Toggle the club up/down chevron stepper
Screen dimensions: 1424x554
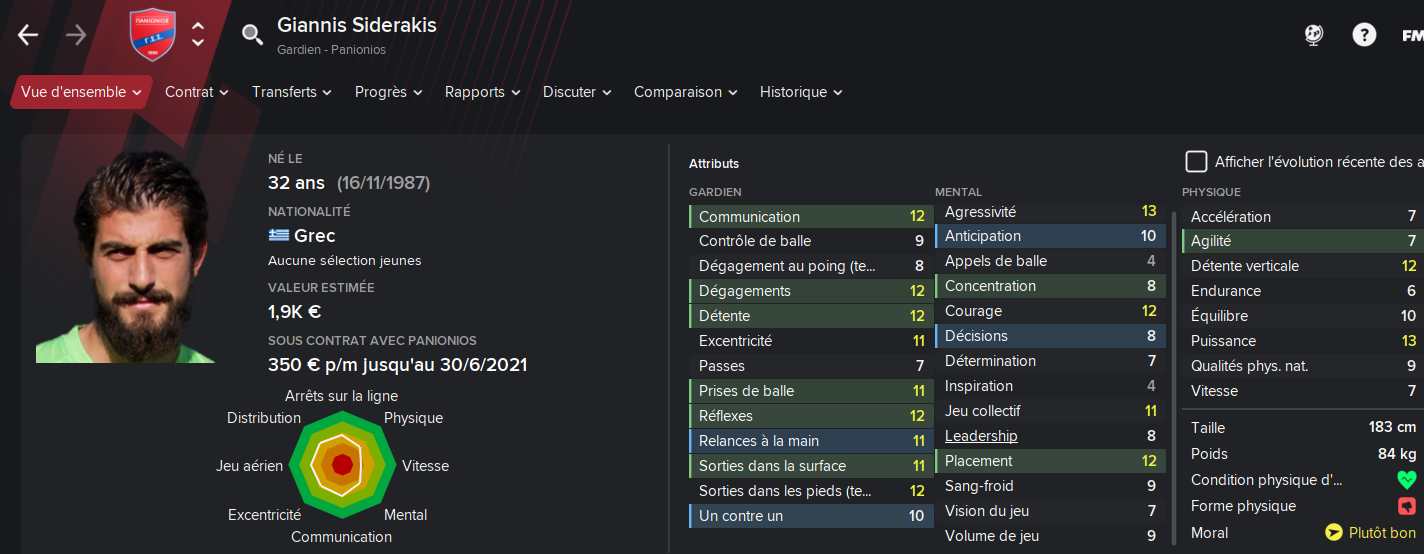point(198,35)
